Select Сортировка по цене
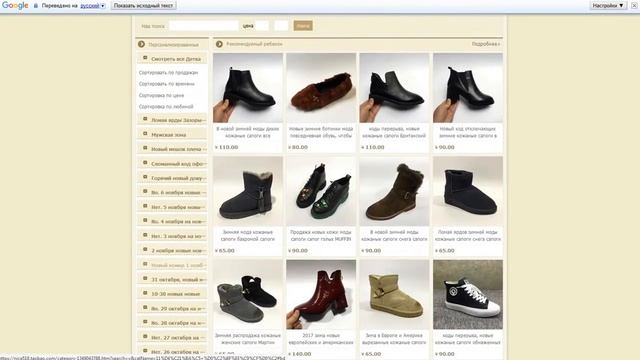This screenshot has height=360, width=640. coord(161,96)
